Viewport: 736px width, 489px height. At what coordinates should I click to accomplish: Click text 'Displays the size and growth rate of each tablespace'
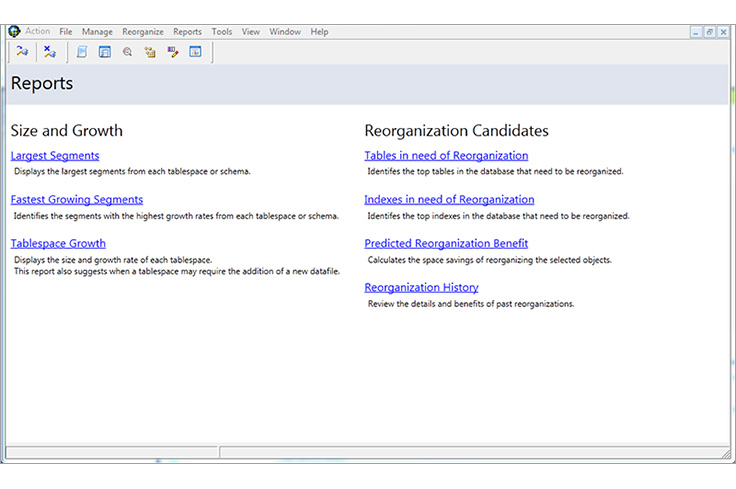click(113, 260)
